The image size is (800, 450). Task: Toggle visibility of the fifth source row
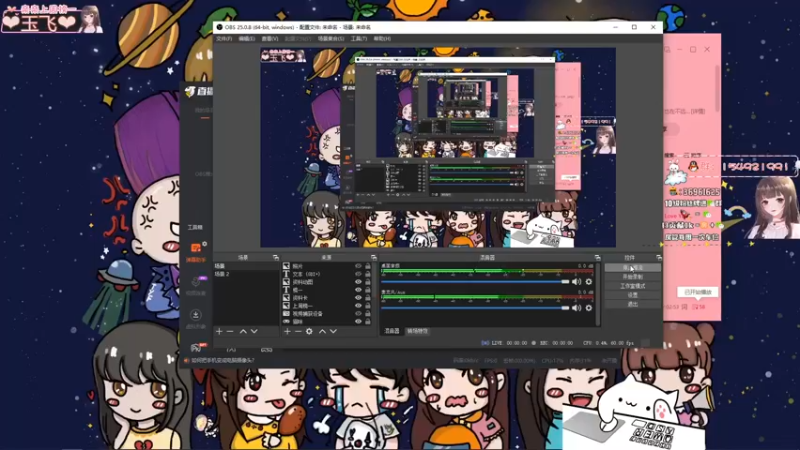coord(358,298)
